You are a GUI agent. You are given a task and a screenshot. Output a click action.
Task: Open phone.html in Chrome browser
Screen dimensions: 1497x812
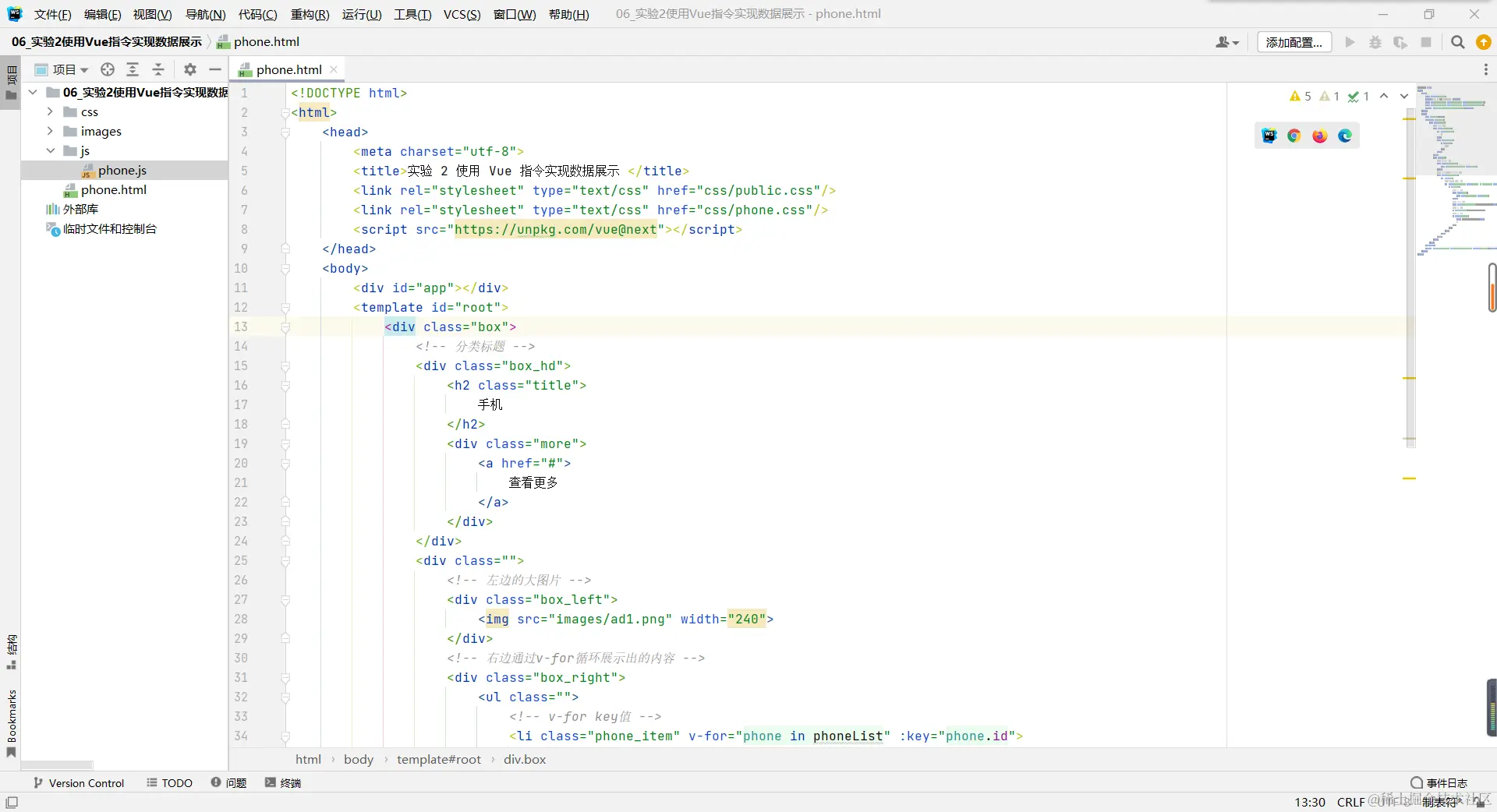1294,136
